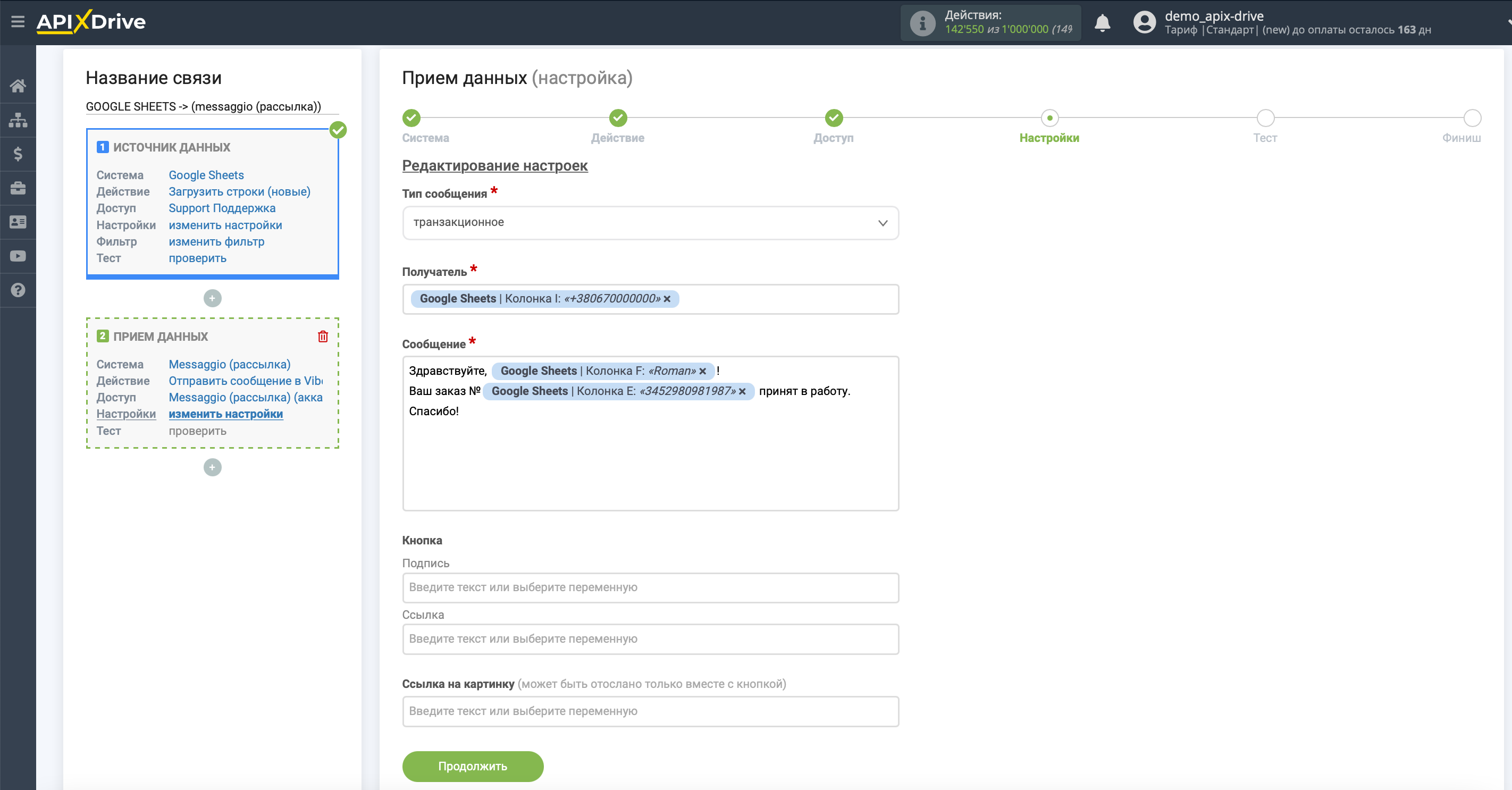Click изменить фильтр link

tap(216, 241)
